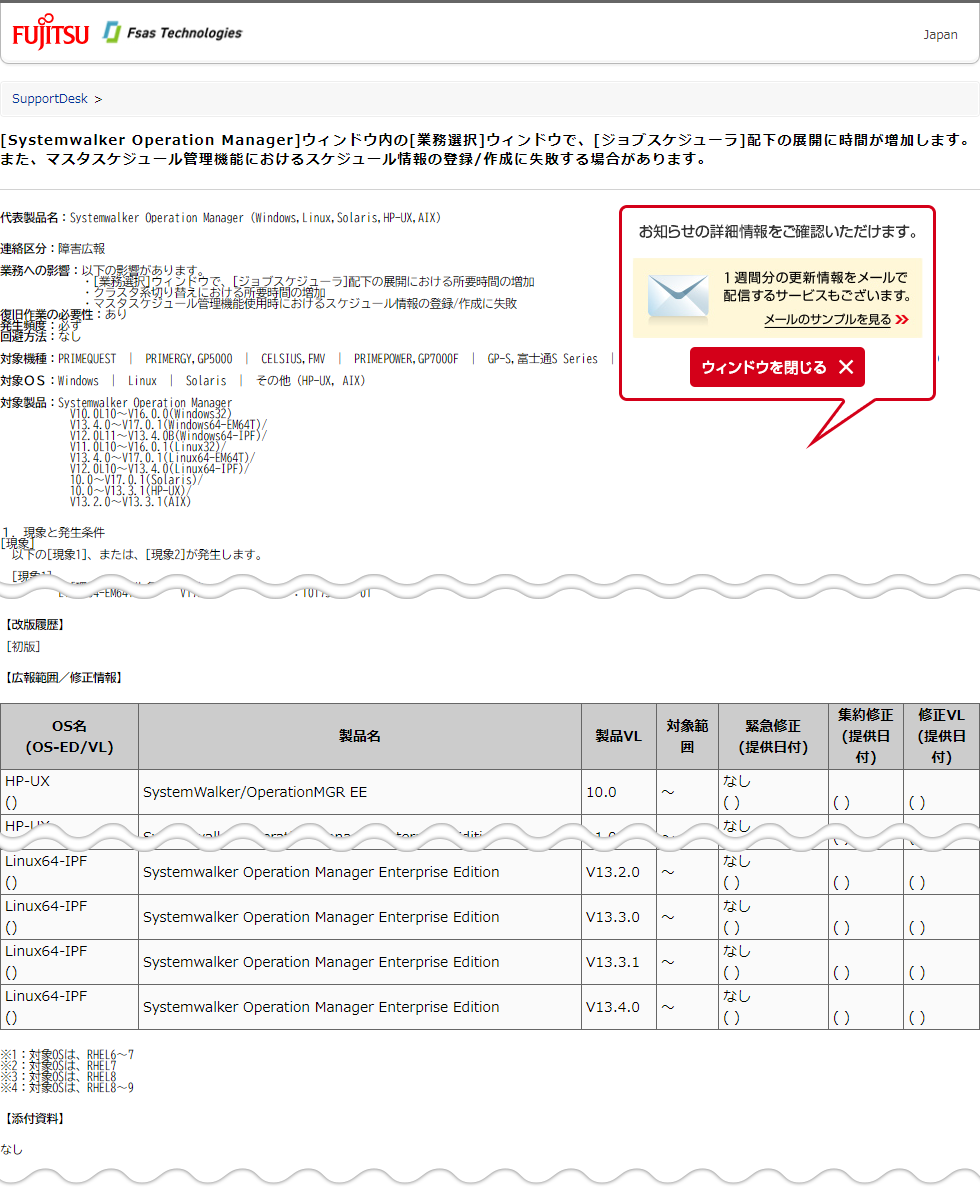Click the 10.0 version cell
Image resolution: width=980 pixels, height=1187 pixels.
(x=619, y=793)
